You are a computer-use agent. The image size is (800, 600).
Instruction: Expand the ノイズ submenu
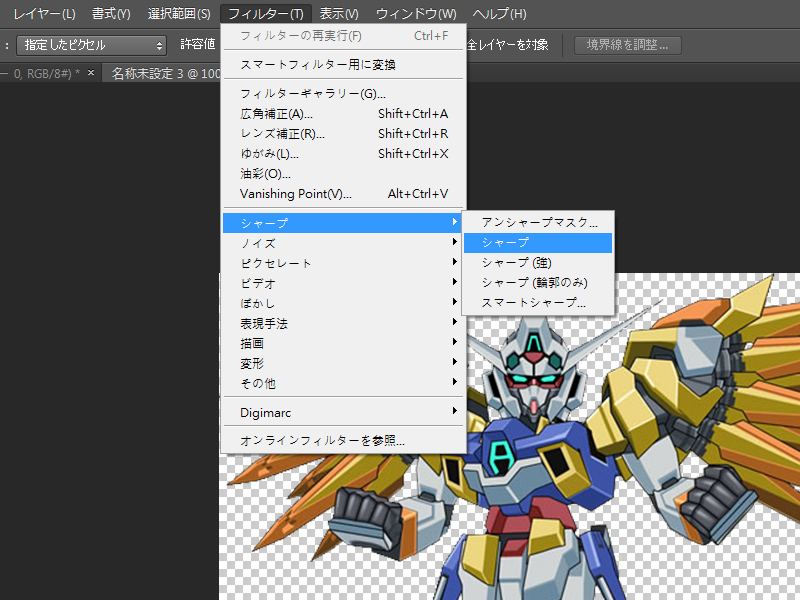click(x=343, y=243)
